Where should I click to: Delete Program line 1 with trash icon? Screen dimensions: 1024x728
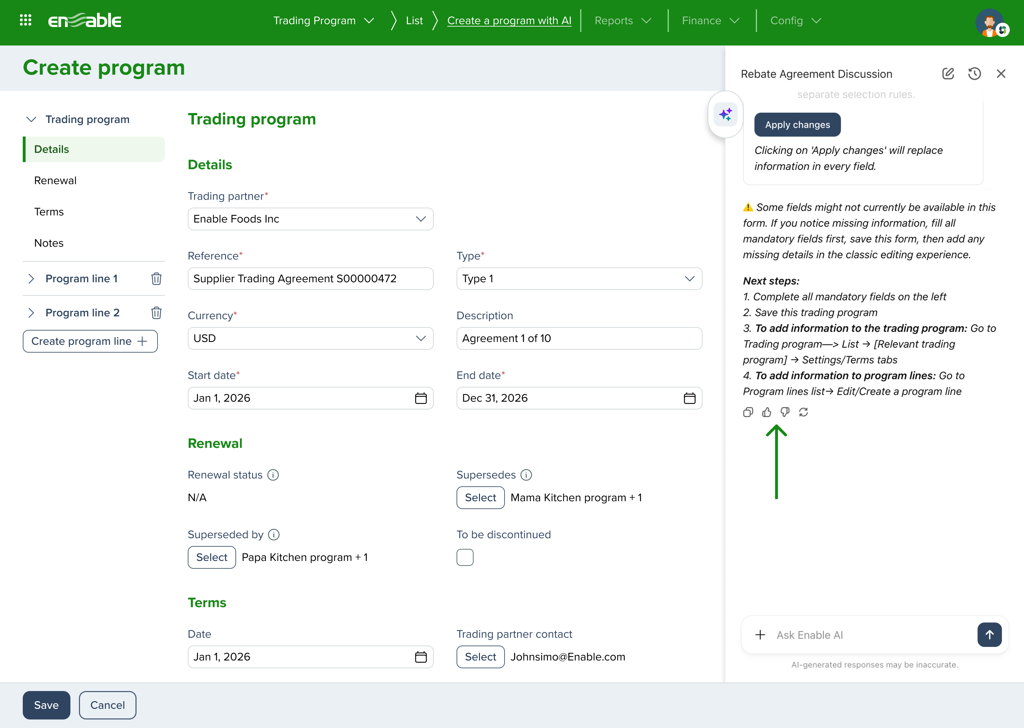[156, 279]
